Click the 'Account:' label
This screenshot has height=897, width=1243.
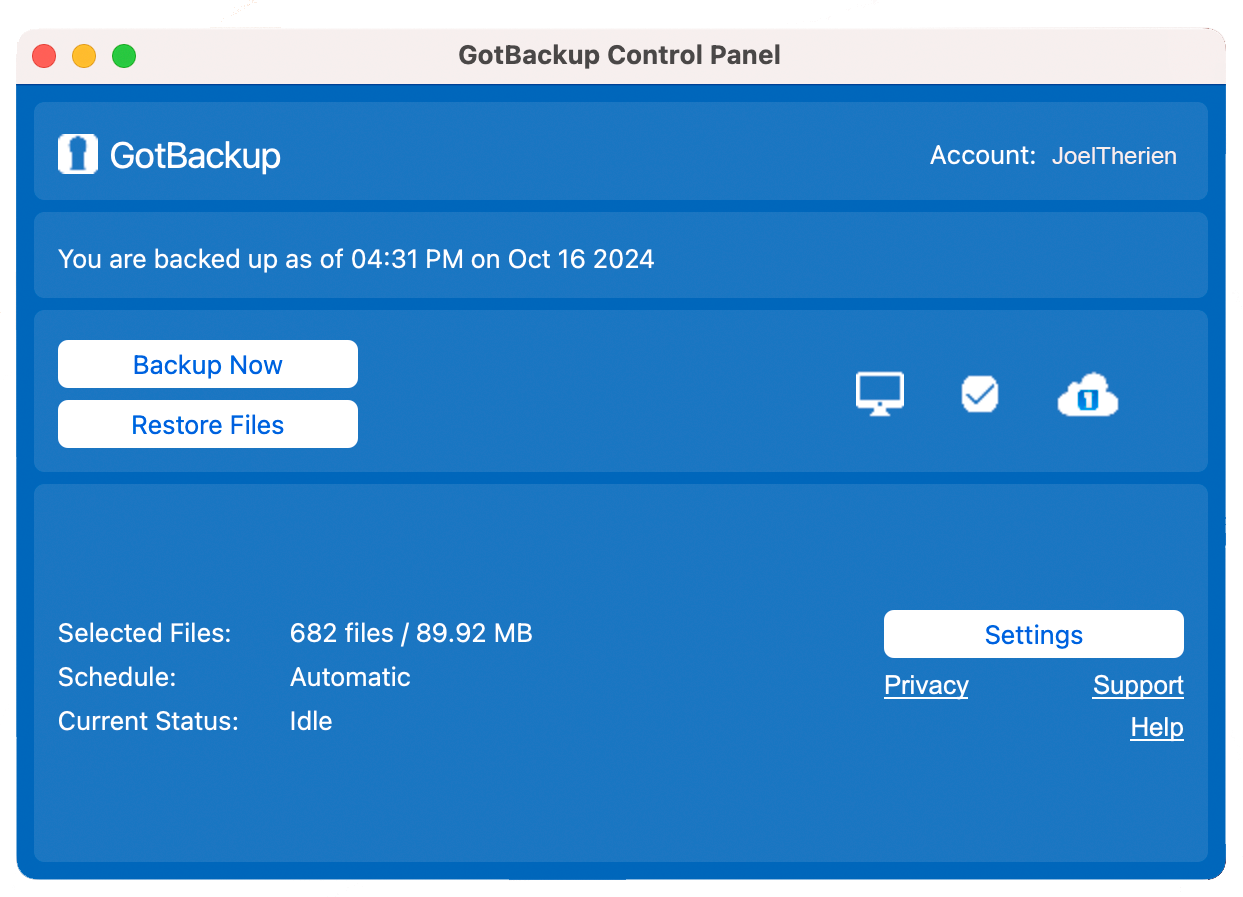(983, 155)
